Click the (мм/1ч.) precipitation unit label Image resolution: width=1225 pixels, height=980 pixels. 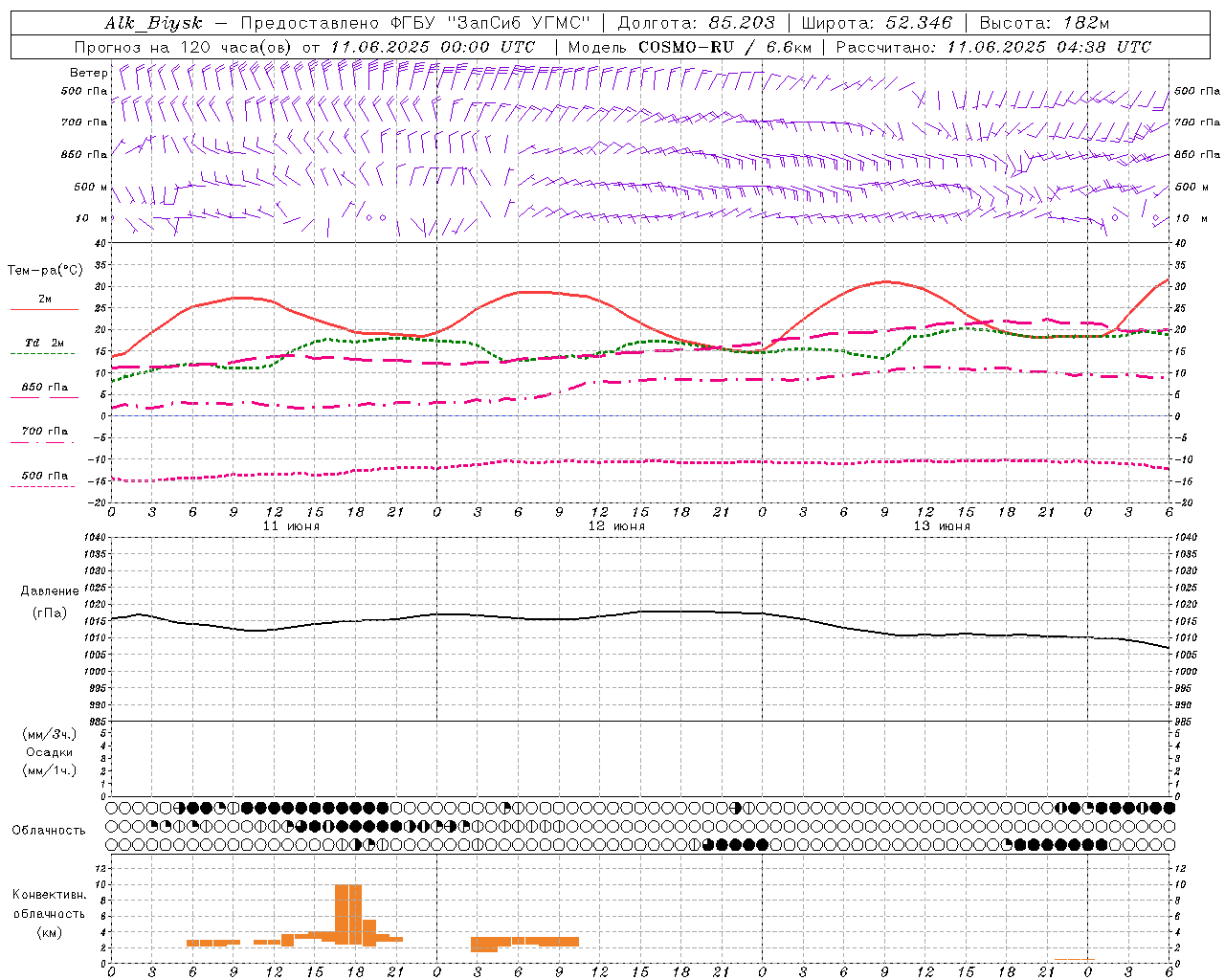coord(50,770)
